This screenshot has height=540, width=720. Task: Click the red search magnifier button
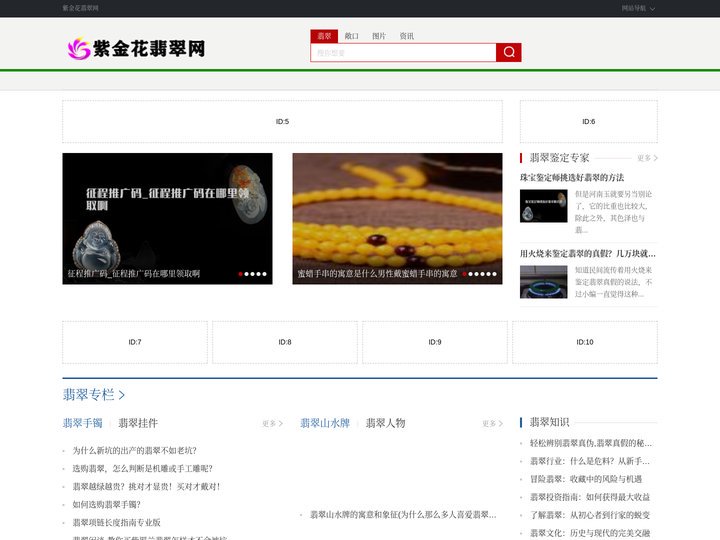[508, 52]
